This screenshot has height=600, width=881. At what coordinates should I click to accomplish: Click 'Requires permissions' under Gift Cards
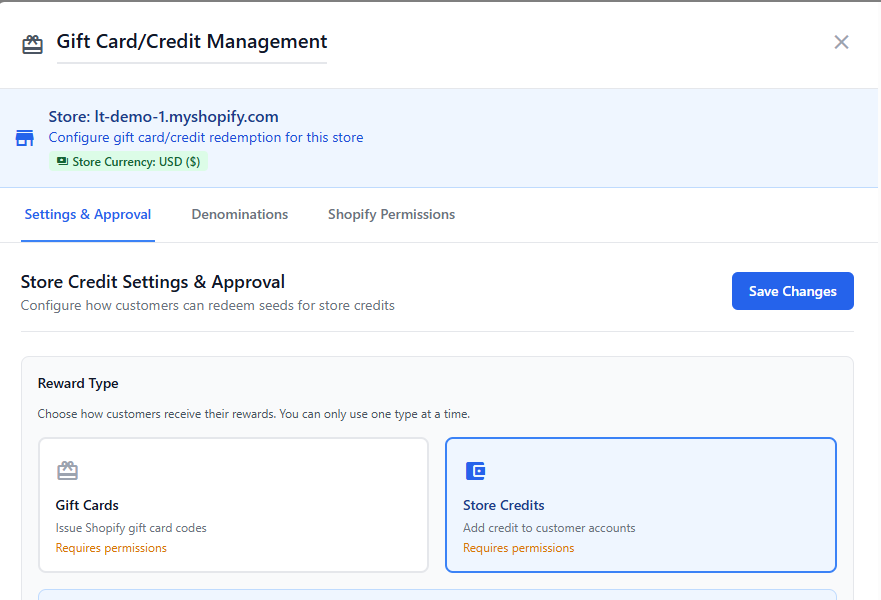tap(111, 548)
